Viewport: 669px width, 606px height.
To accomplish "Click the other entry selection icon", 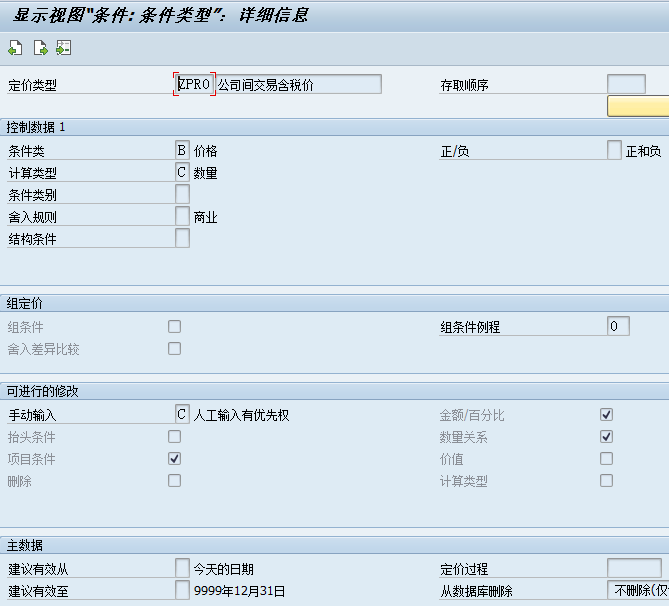I will pos(64,48).
